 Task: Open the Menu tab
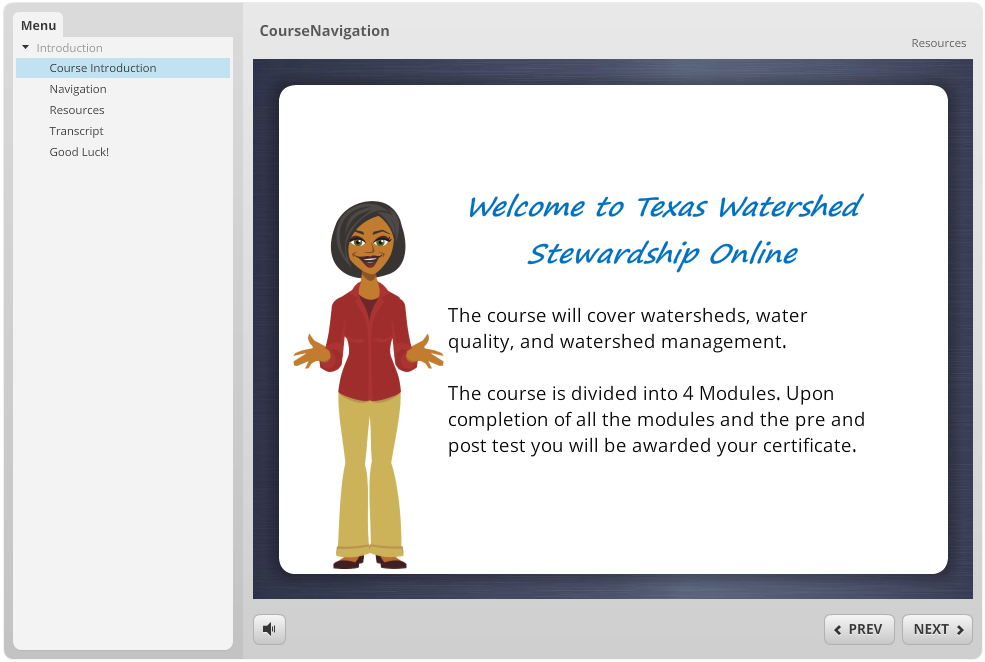38,25
